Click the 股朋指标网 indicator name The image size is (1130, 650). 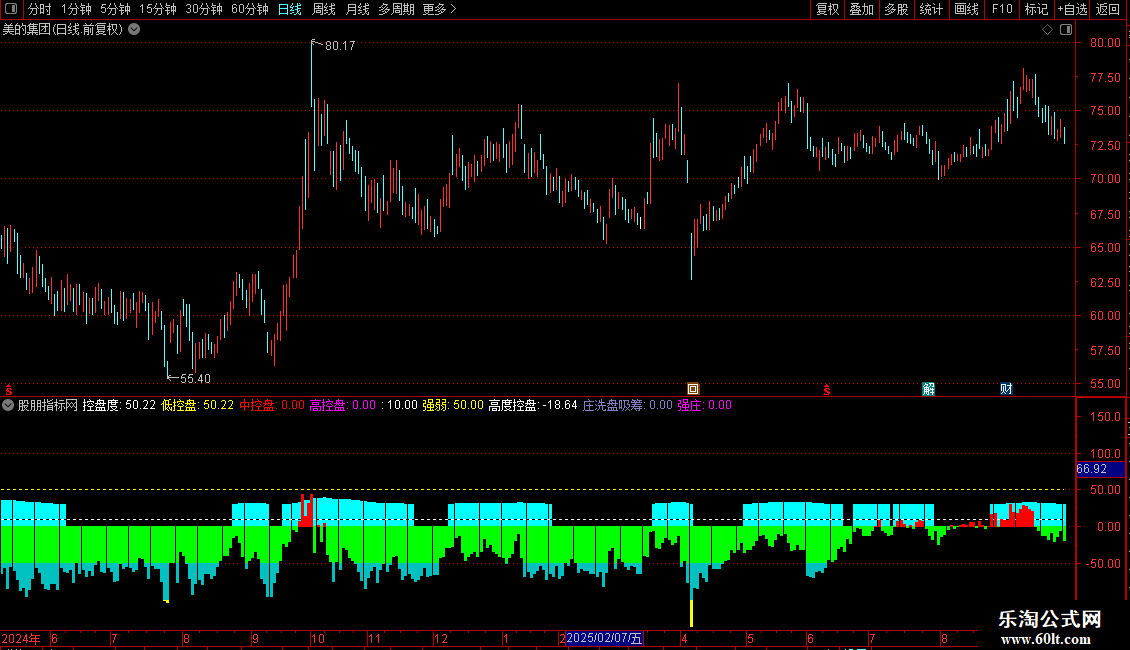click(x=48, y=405)
